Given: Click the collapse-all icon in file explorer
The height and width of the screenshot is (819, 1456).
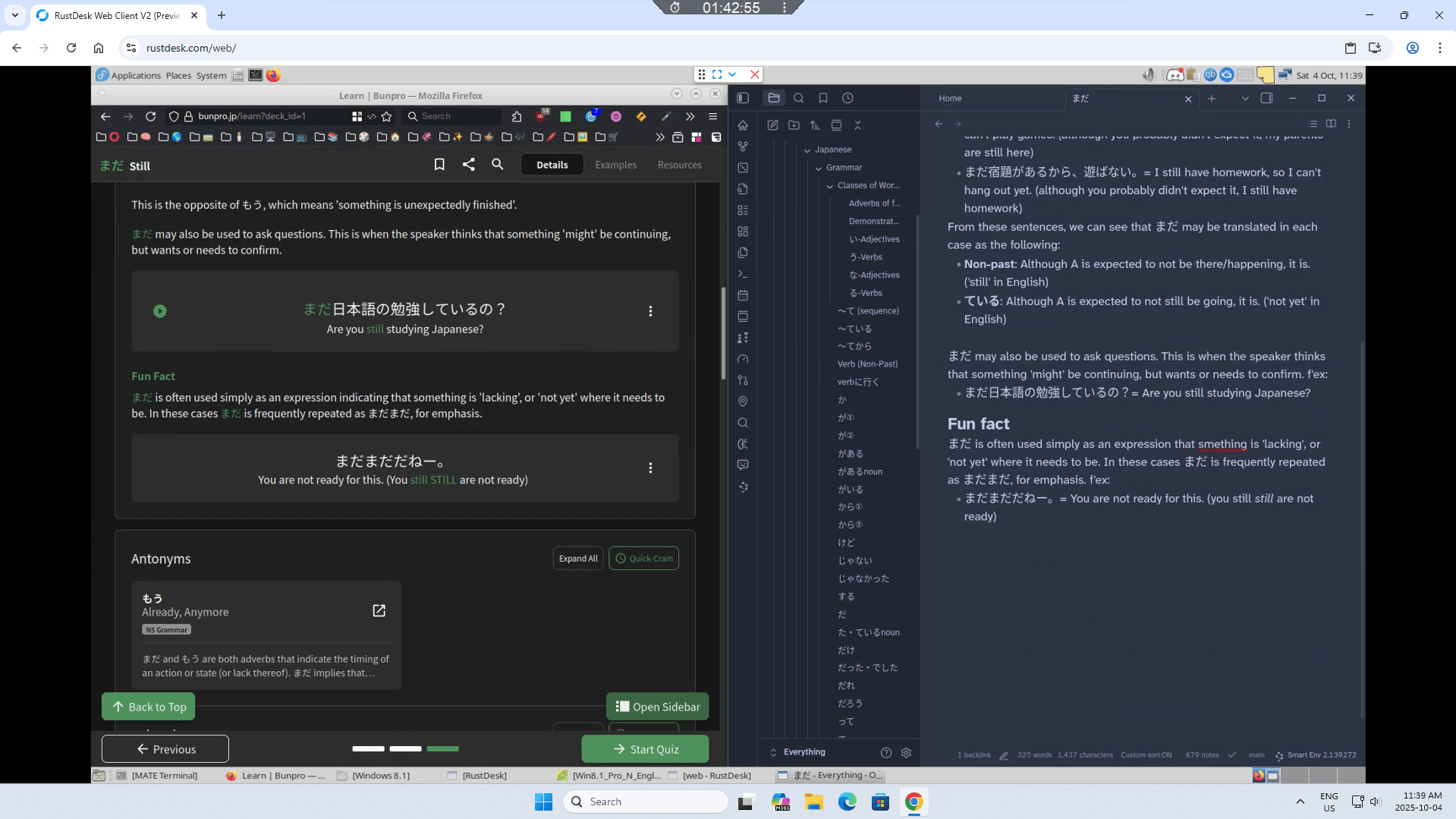Looking at the screenshot, I should coord(857,125).
